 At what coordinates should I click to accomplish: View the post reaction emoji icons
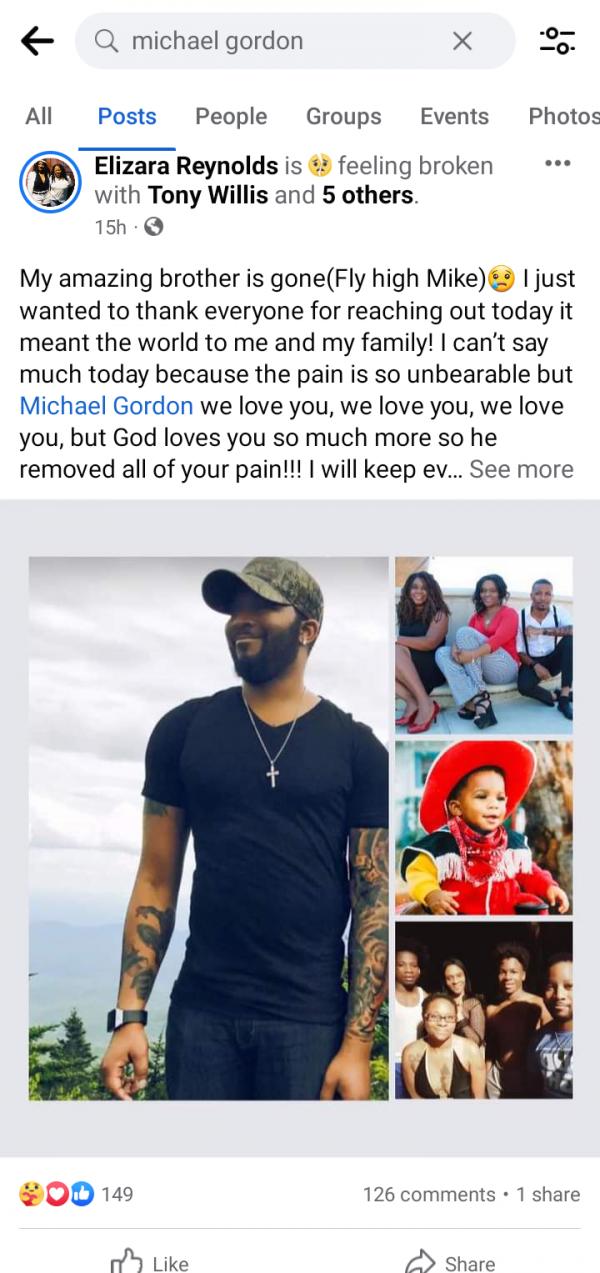tap(57, 1193)
